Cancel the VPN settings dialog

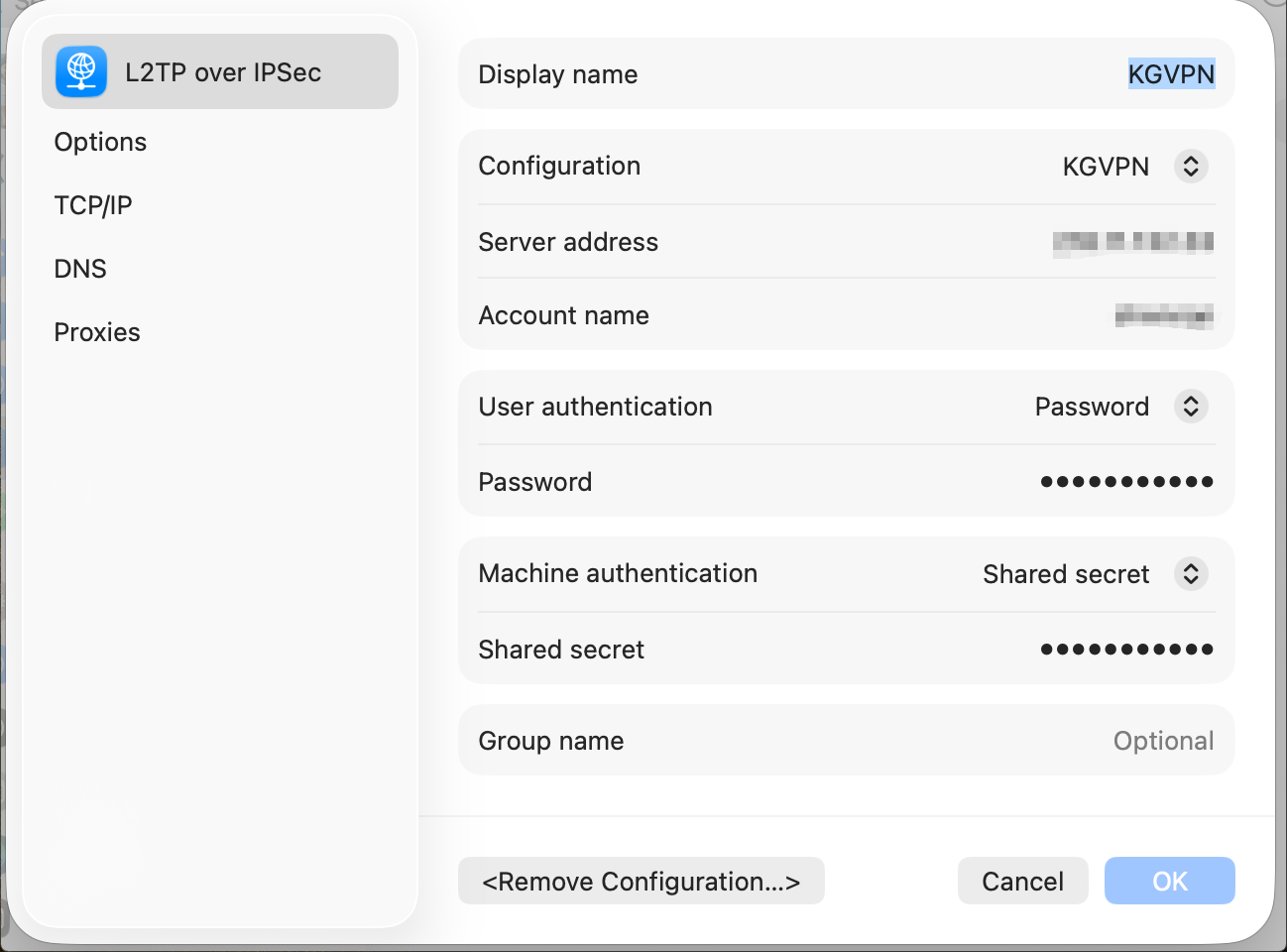[x=1022, y=881]
